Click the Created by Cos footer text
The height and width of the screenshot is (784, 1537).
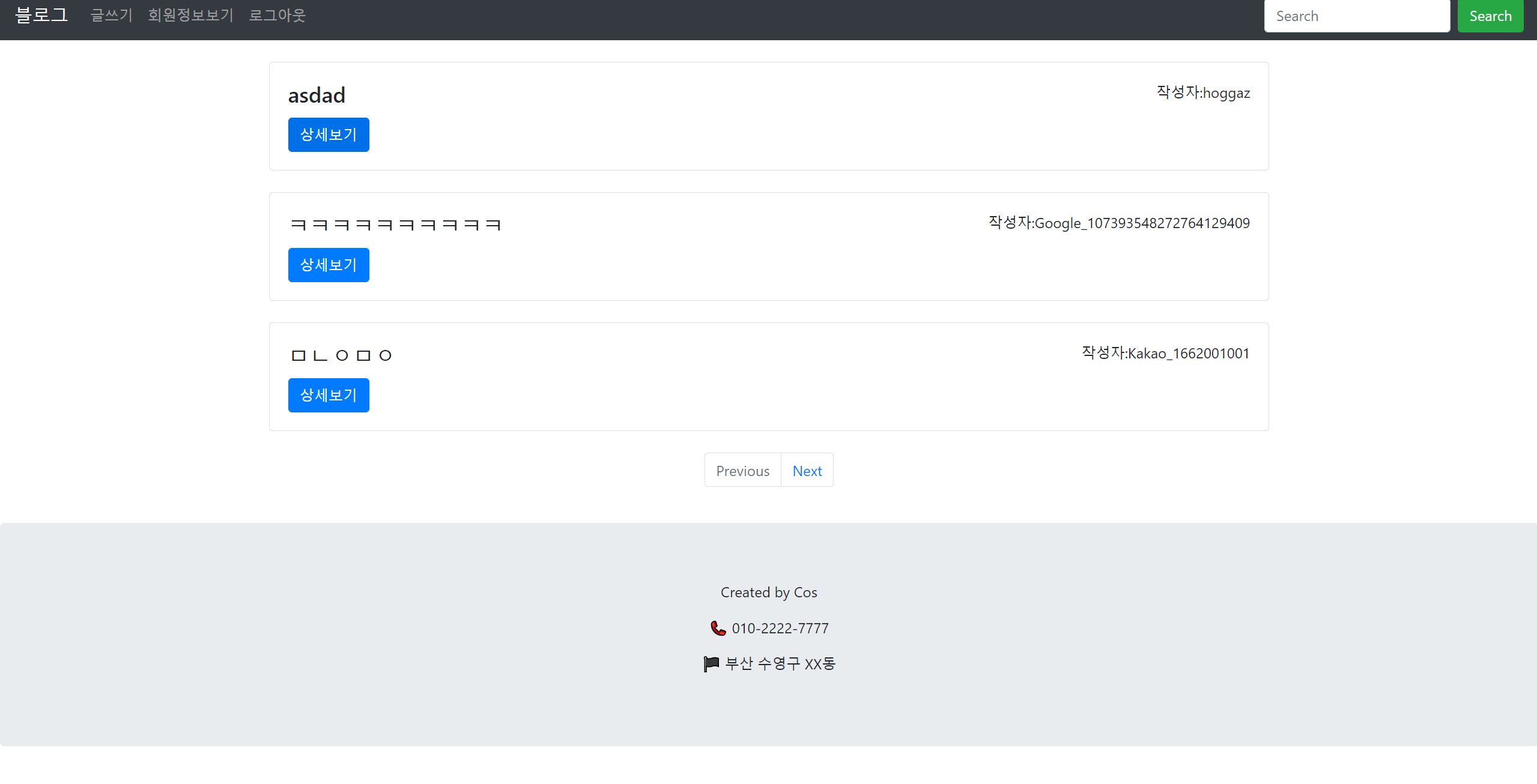[x=768, y=592]
